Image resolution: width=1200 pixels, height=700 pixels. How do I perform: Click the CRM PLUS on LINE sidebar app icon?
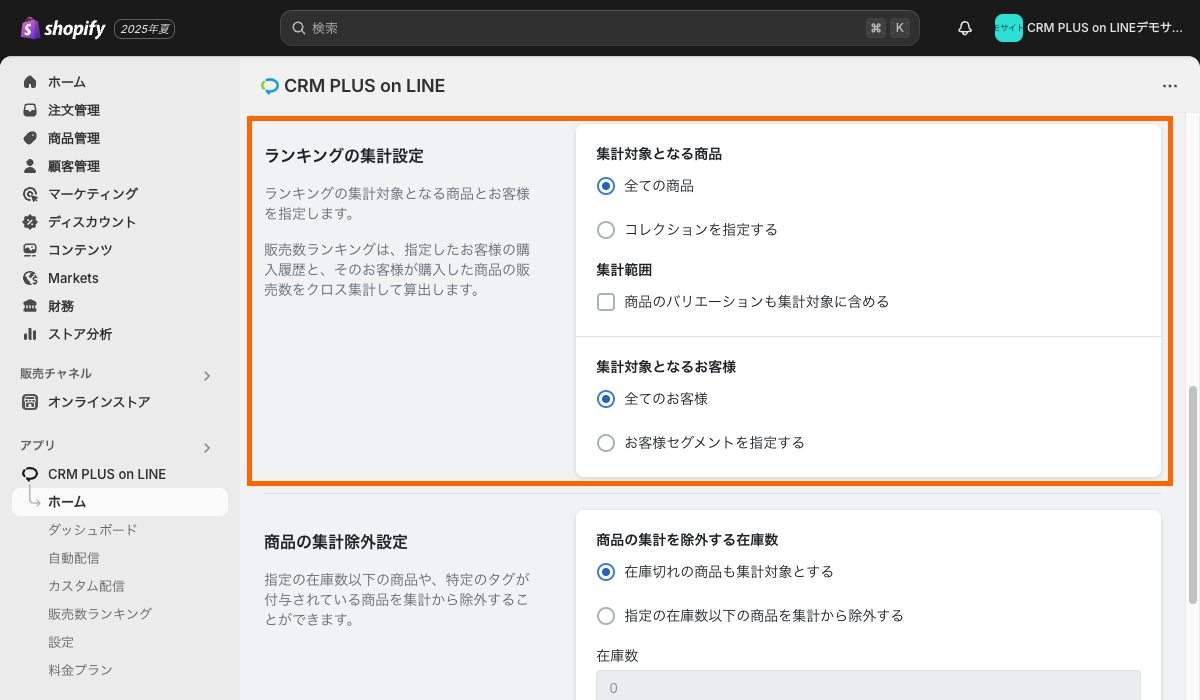30,474
